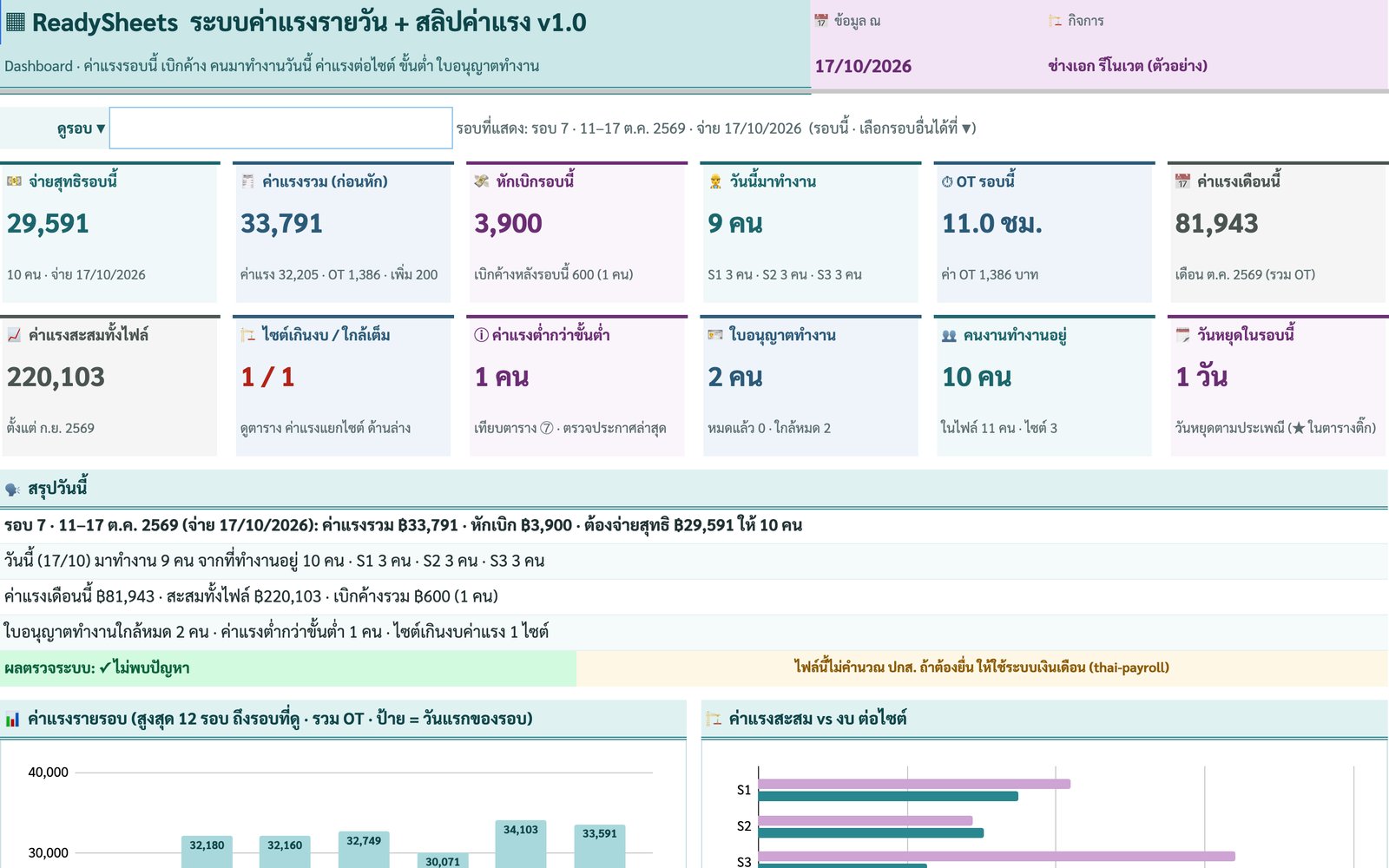Click the ID card icon on ใบอนุญาตทำงาน
This screenshot has width=1389, height=868.
(x=715, y=335)
